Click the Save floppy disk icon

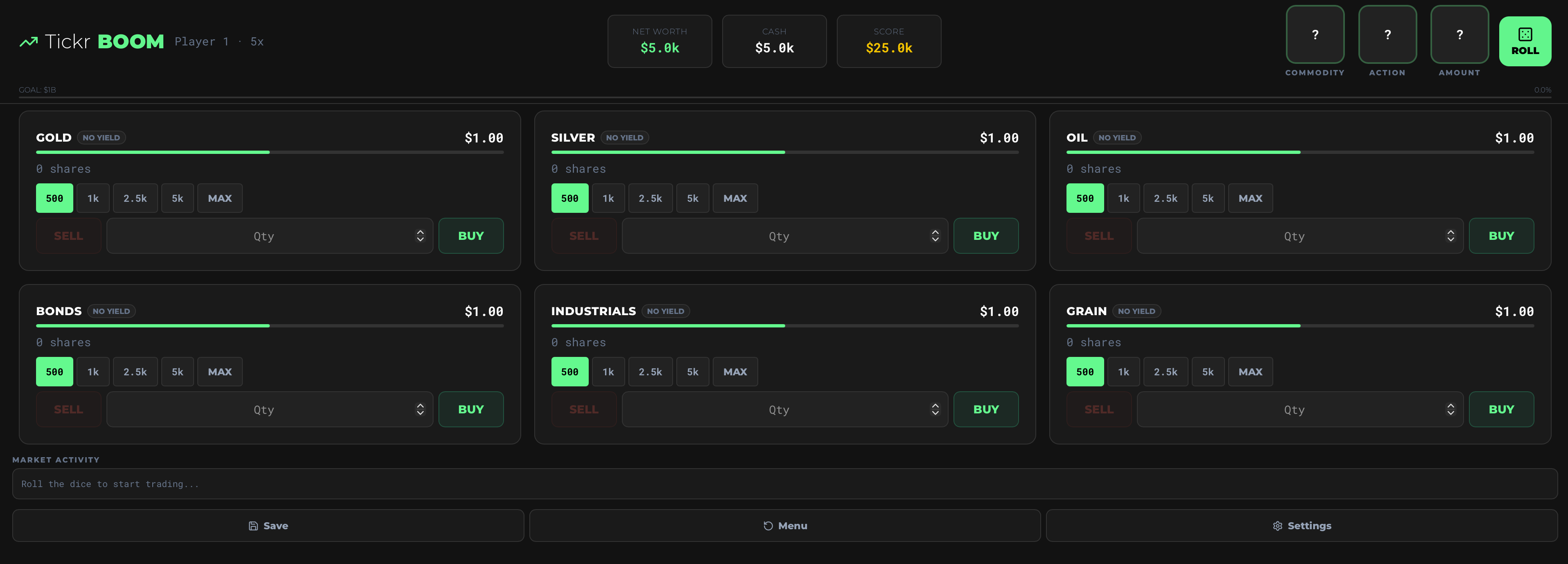point(253,526)
